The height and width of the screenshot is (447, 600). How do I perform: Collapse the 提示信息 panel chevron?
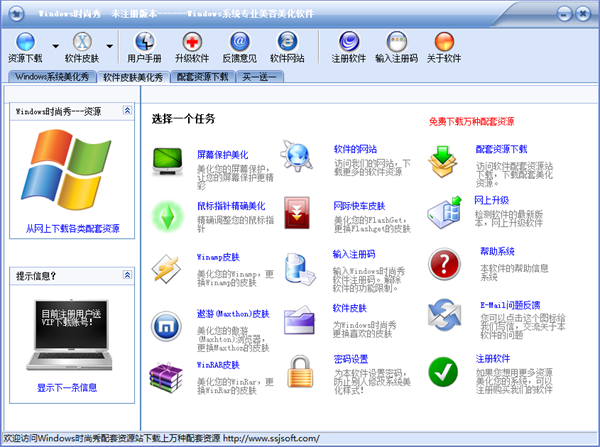(x=127, y=275)
